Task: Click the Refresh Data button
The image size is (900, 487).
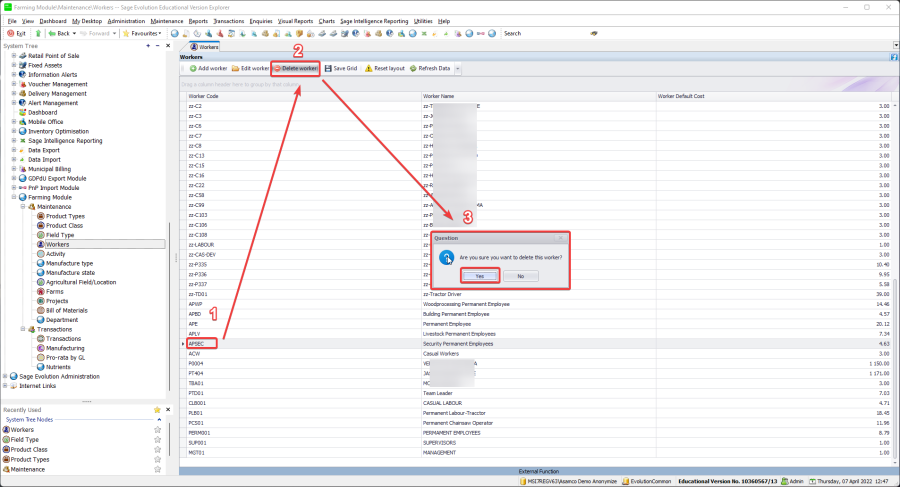Action: pyautogui.click(x=429, y=68)
